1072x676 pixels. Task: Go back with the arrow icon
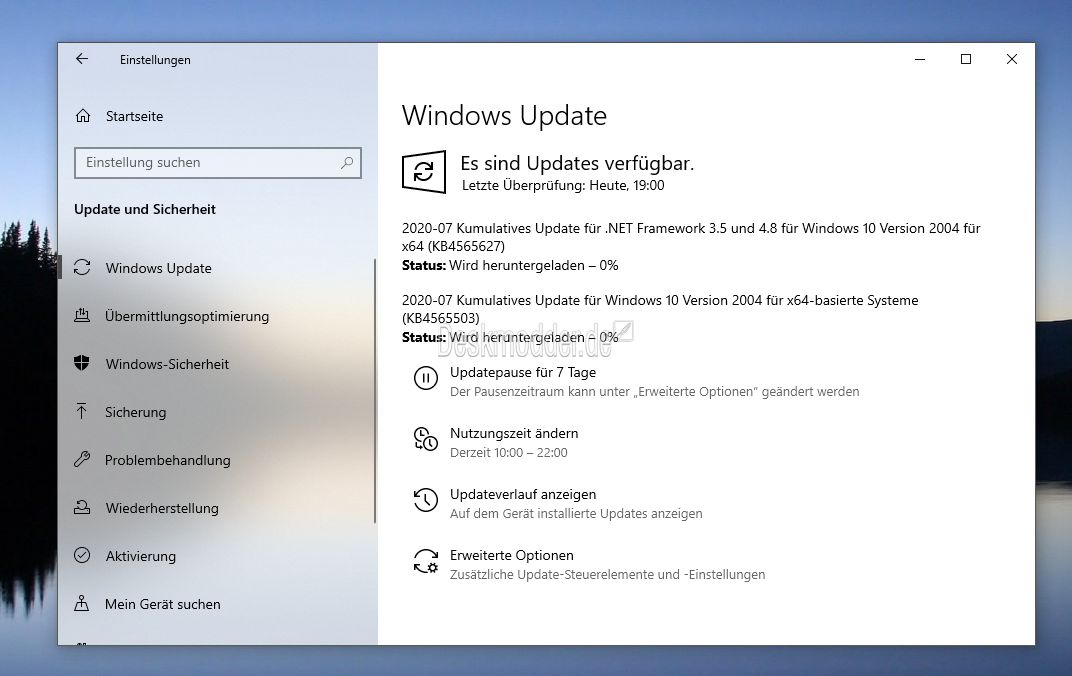[82, 59]
